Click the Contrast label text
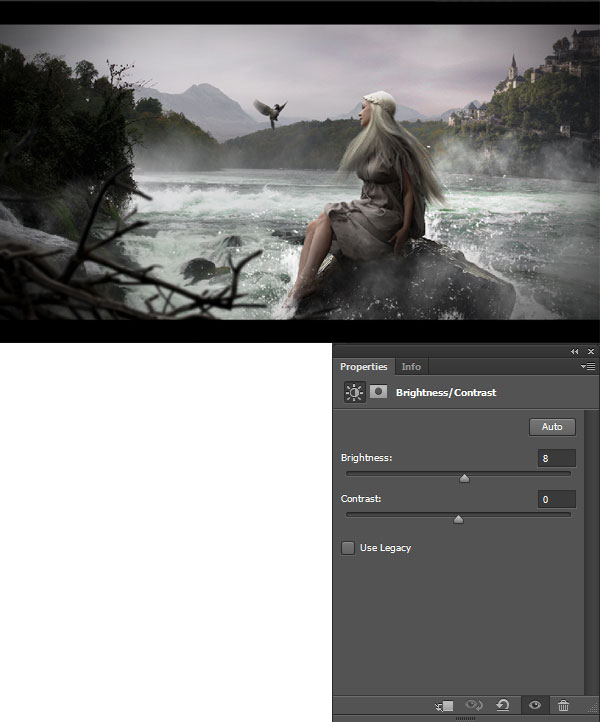The width and height of the screenshot is (600, 722). point(361,499)
